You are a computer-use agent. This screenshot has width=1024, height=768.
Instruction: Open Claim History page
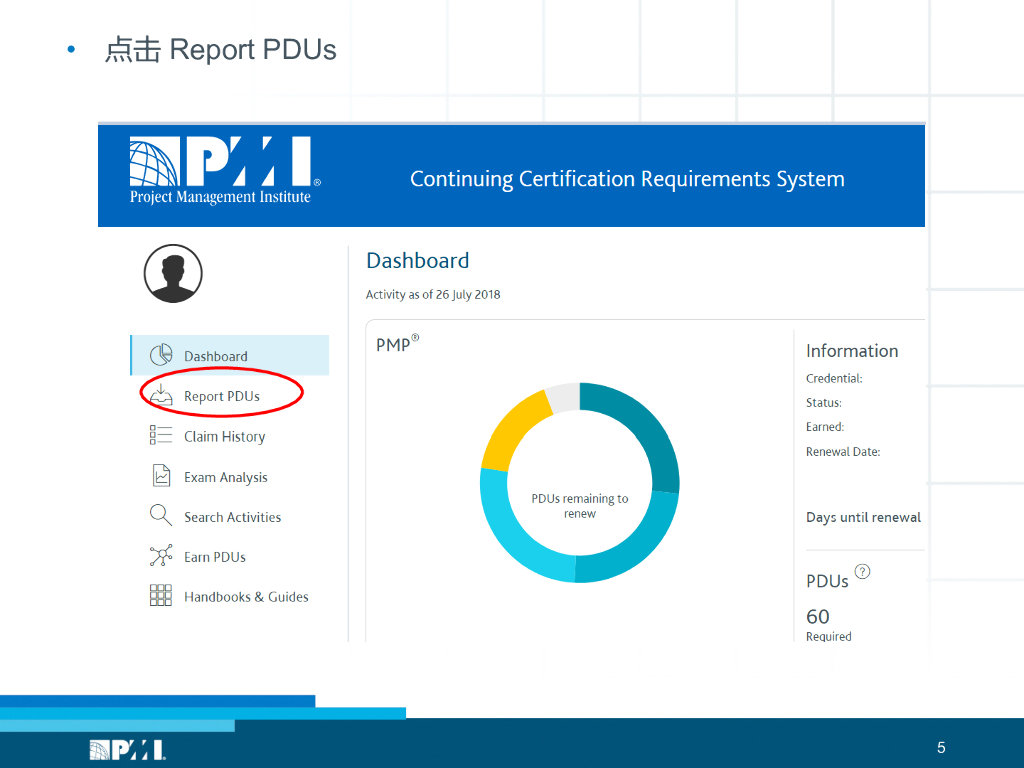(x=224, y=437)
